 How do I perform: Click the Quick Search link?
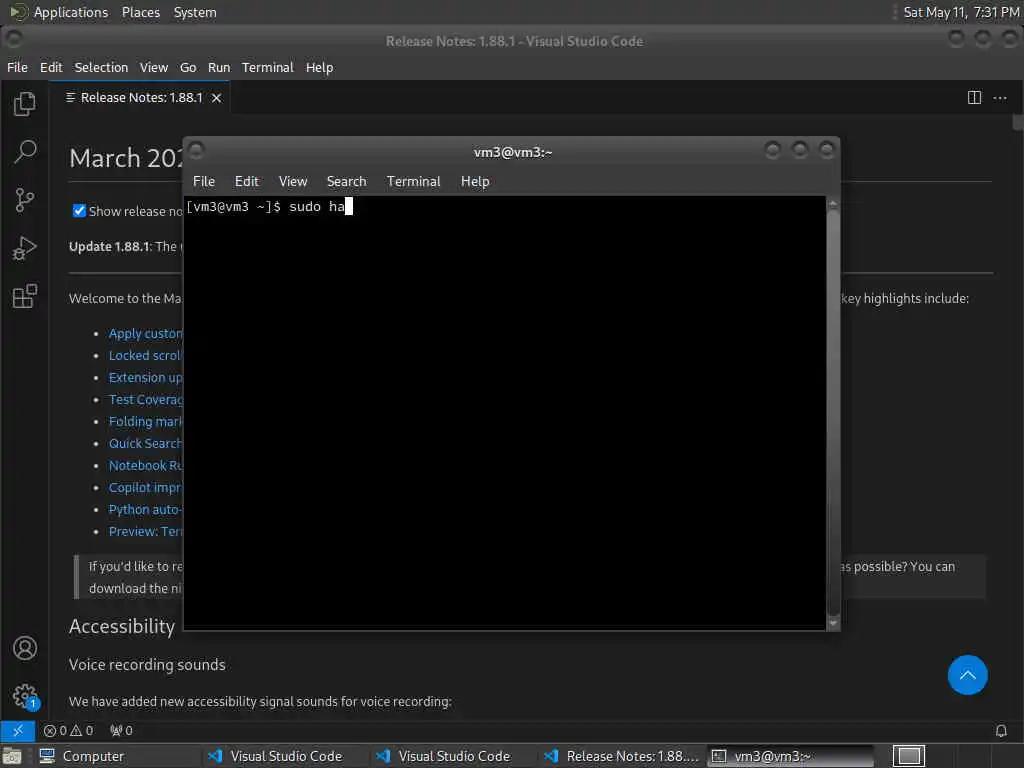145,443
